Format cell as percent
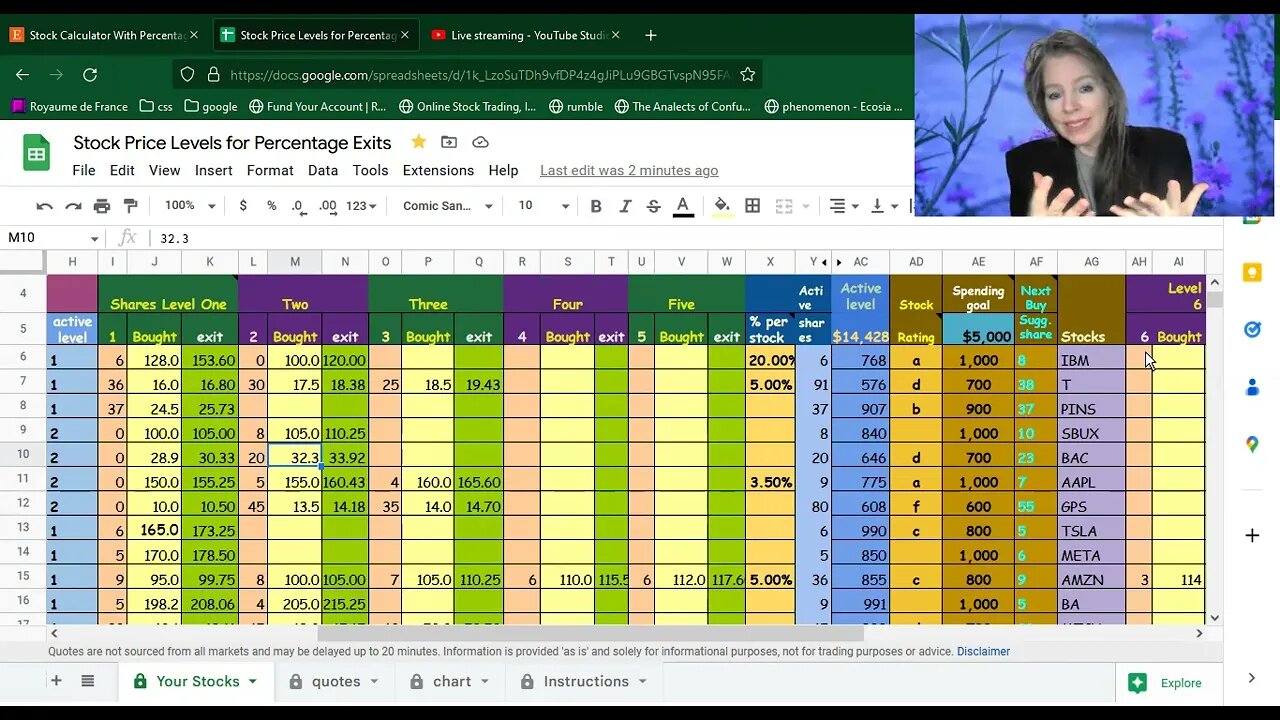 (271, 206)
